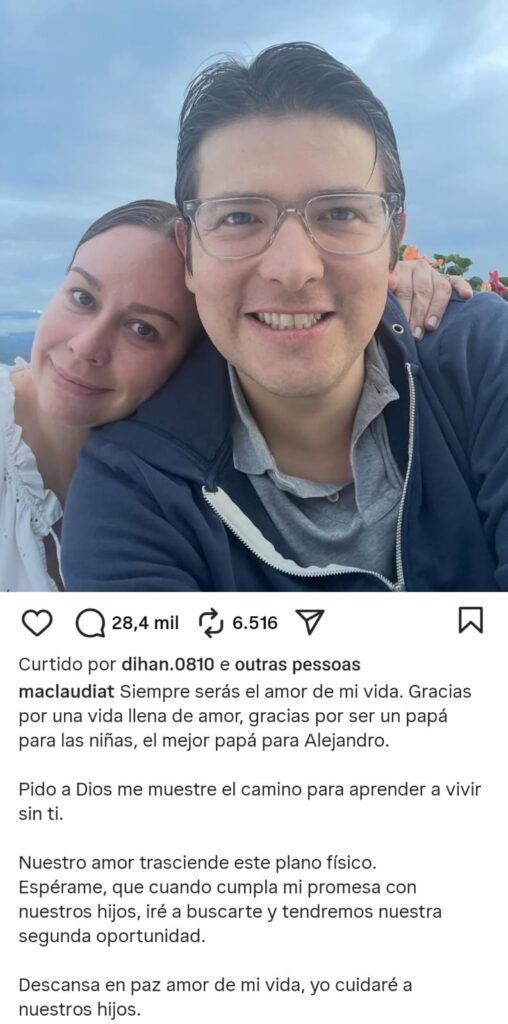Tap the heart icon to like the post
This screenshot has width=508, height=1024.
click(x=37, y=622)
